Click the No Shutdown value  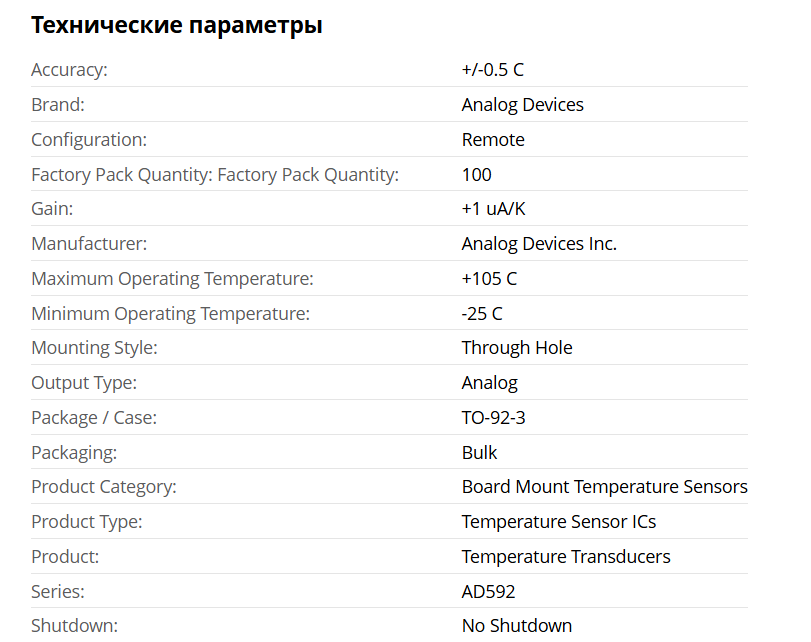[x=516, y=626]
